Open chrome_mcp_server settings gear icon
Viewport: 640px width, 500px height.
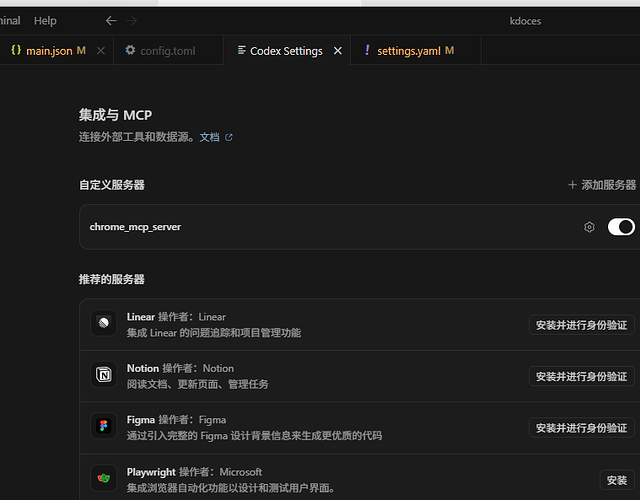pos(589,227)
